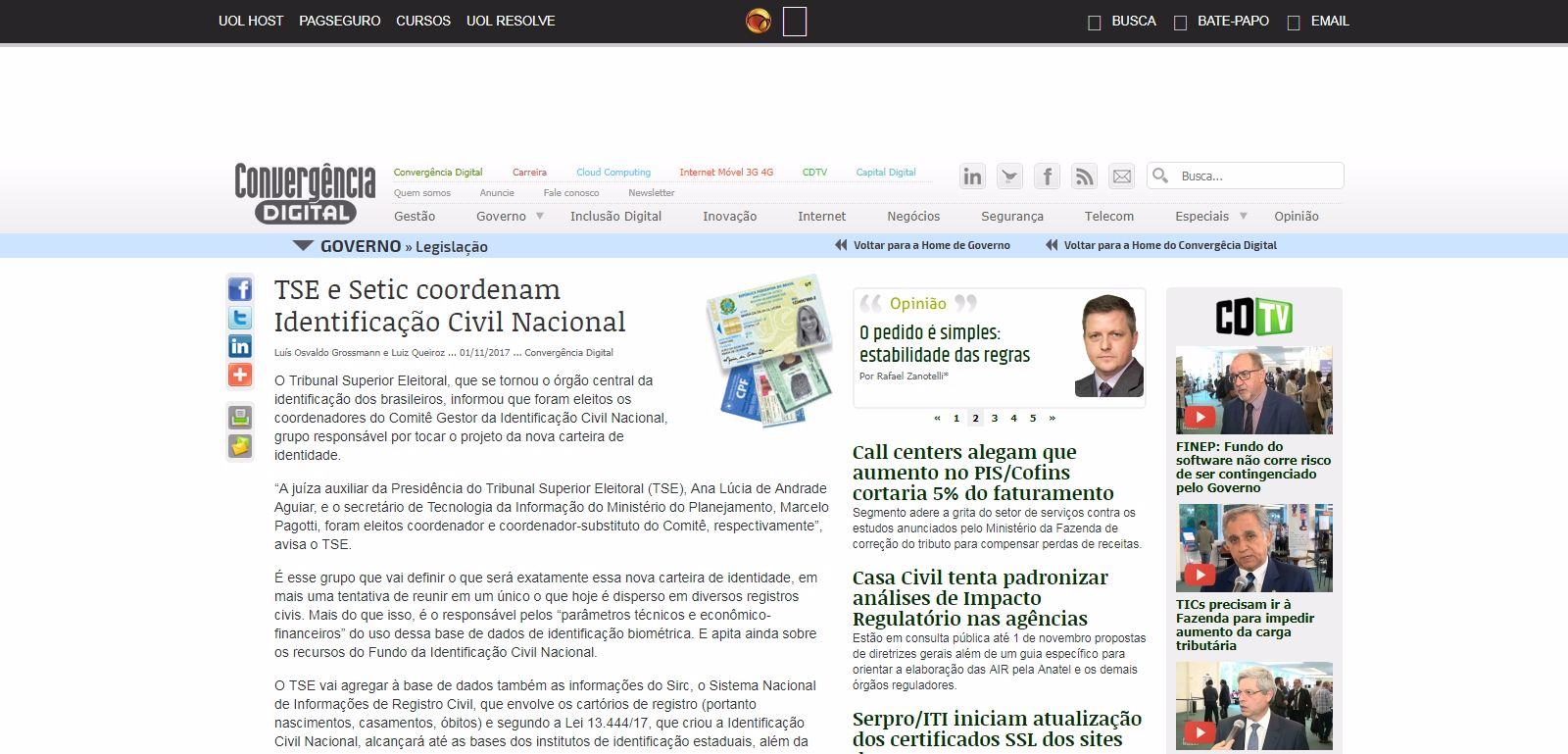Go to previous opinion with « arrow
Viewport: 1568px width, 754px height.
point(937,418)
